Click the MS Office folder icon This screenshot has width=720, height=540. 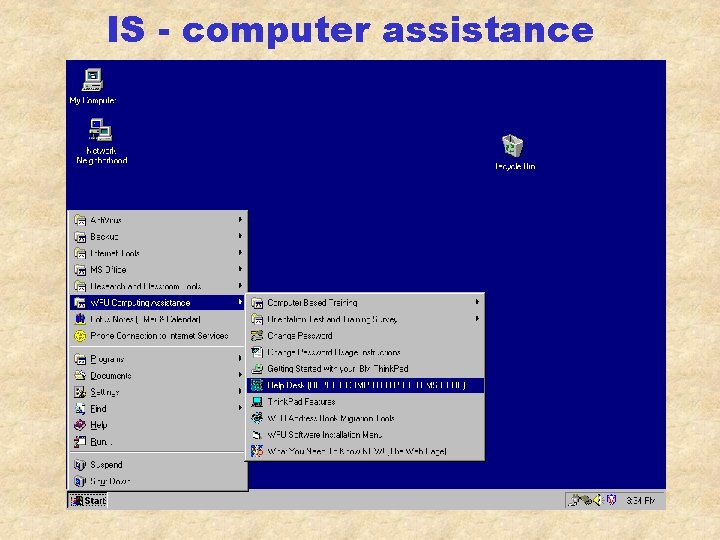coord(80,270)
